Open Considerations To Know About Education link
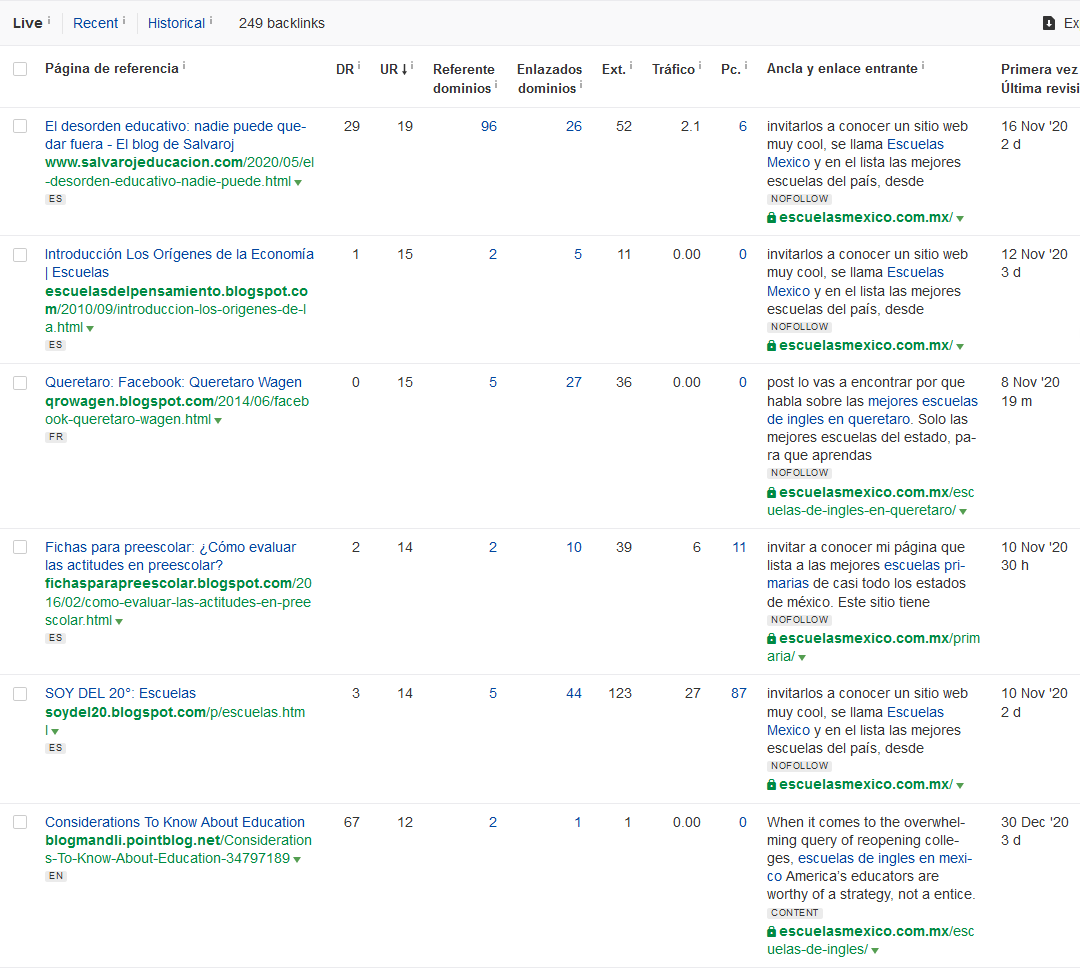This screenshot has width=1080, height=971. [175, 822]
